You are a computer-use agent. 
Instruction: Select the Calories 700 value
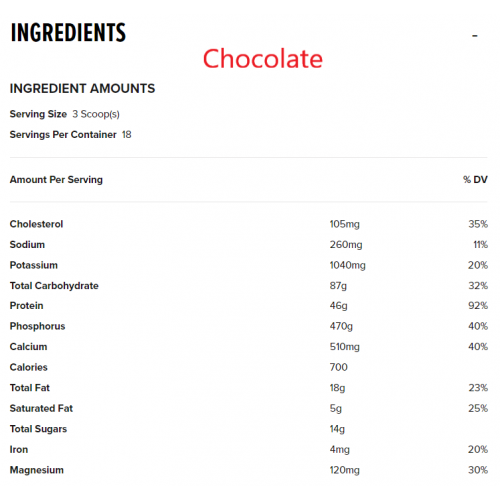[x=339, y=367]
